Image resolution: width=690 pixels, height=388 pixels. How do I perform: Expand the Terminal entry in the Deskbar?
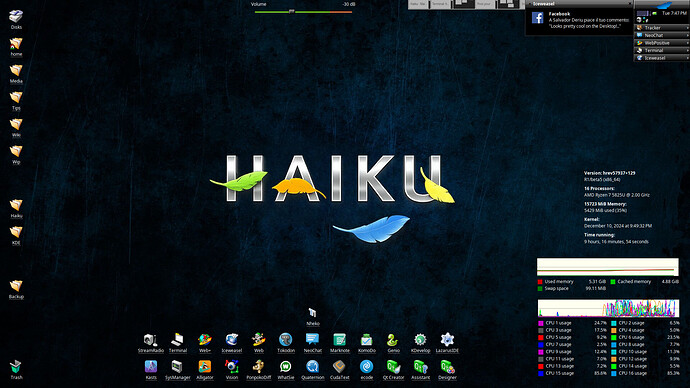pyautogui.click(x=661, y=50)
